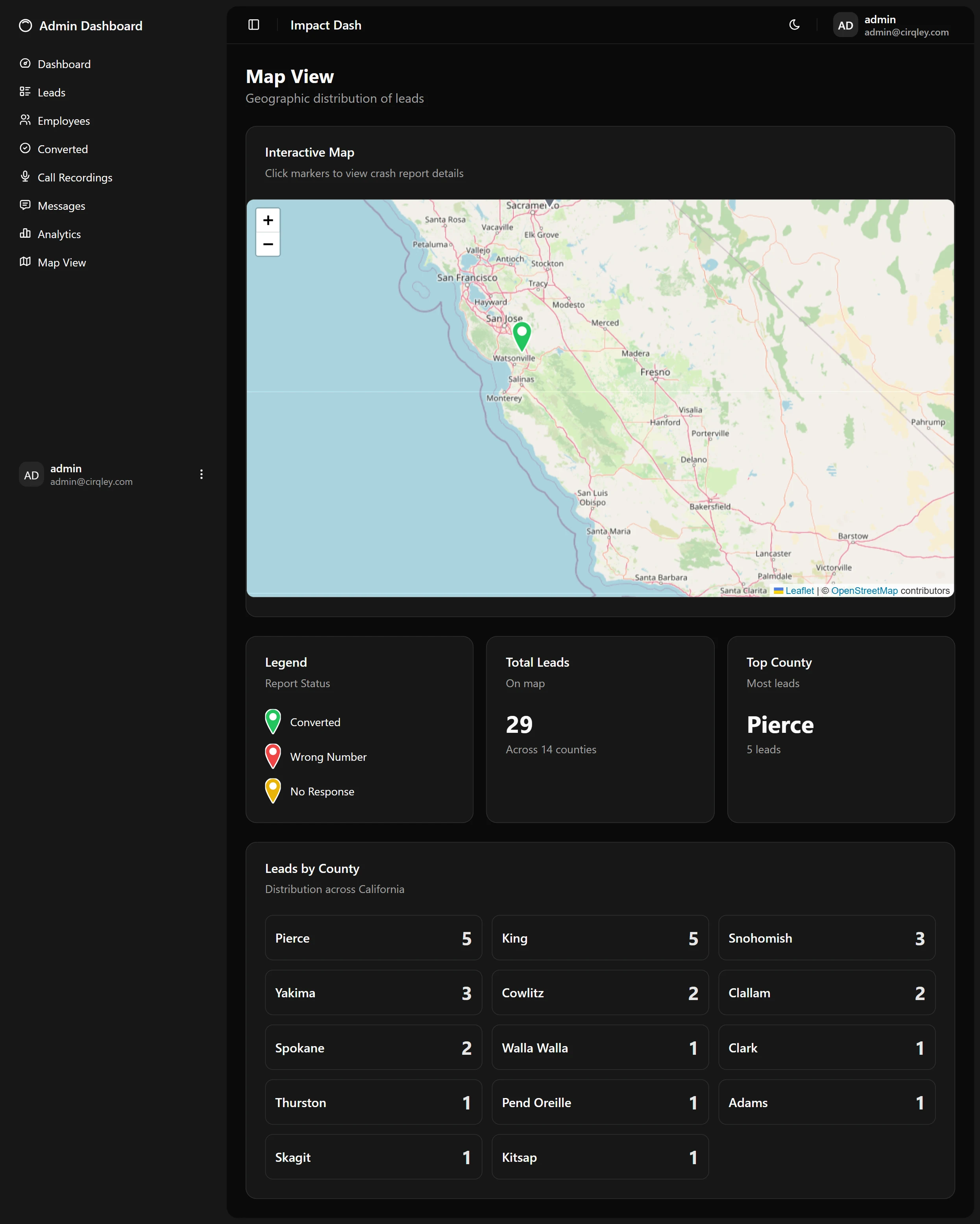Collapse the sidebar with the panel toggle
Screen dimensions: 980x1224
click(253, 25)
